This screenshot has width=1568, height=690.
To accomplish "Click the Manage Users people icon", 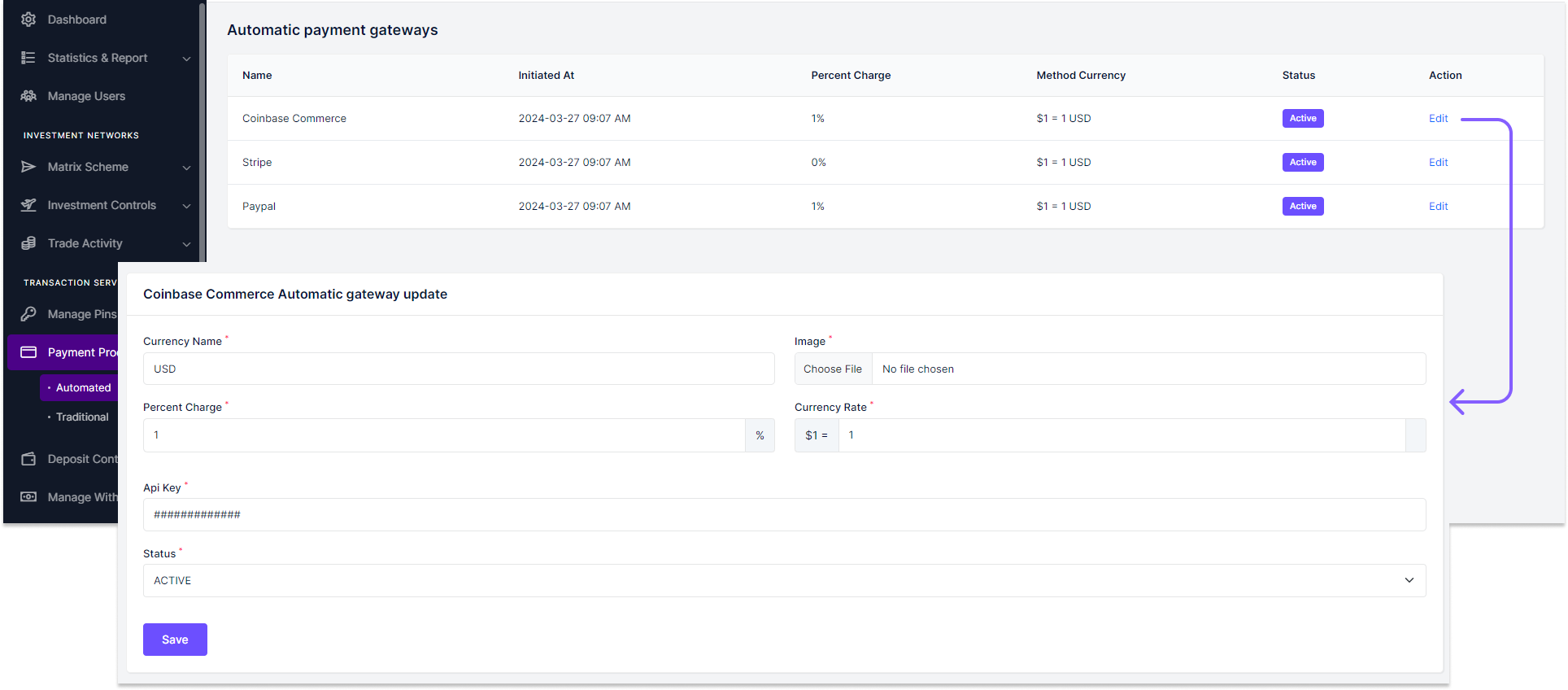I will coord(28,96).
